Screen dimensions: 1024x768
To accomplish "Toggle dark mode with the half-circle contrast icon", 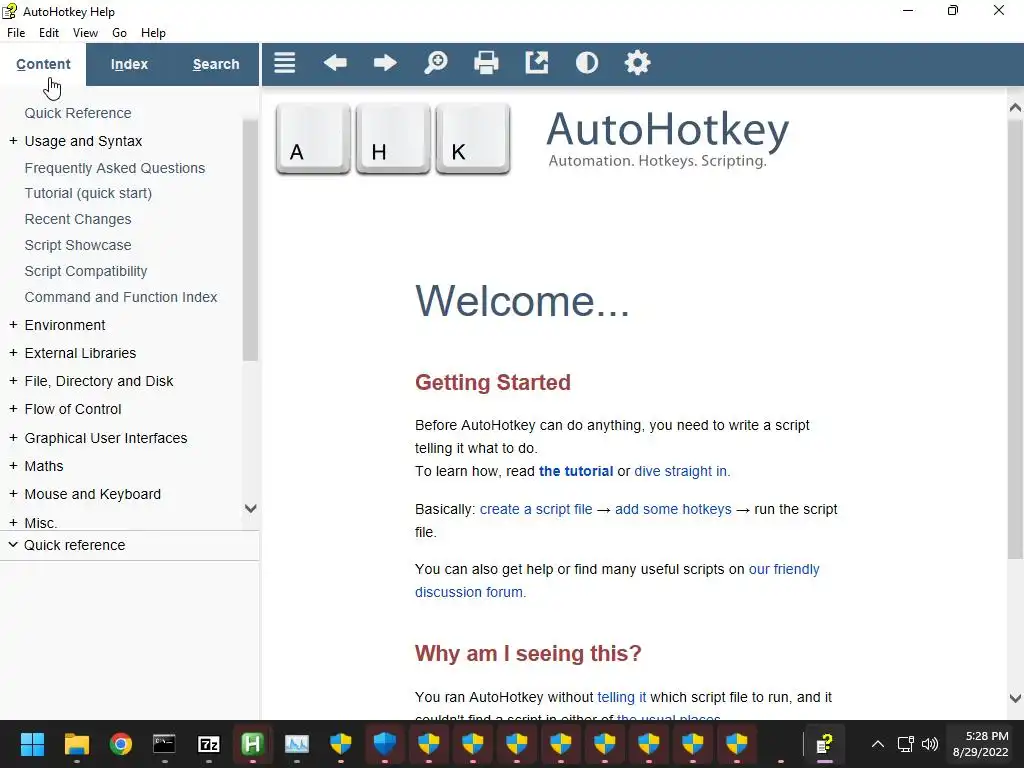I will coord(587,63).
